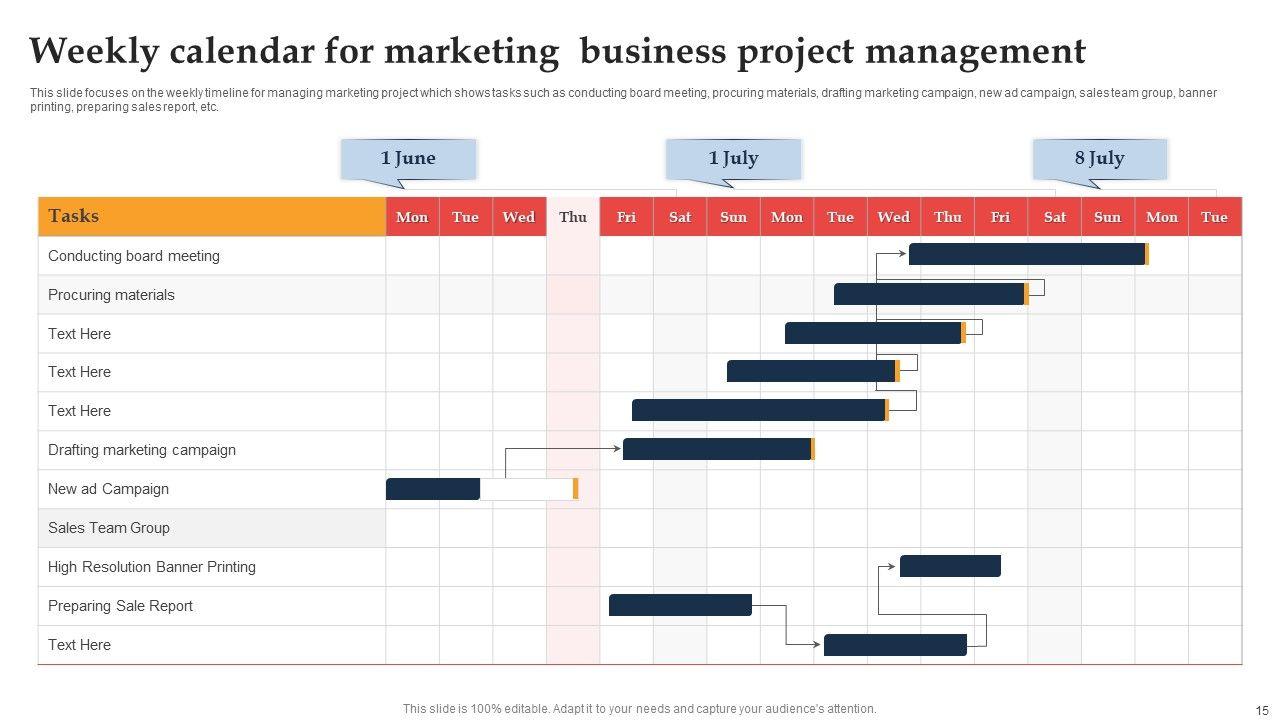Select the "Sales Team Group" row label
Image resolution: width=1280 pixels, height=720 pixels.
109,528
